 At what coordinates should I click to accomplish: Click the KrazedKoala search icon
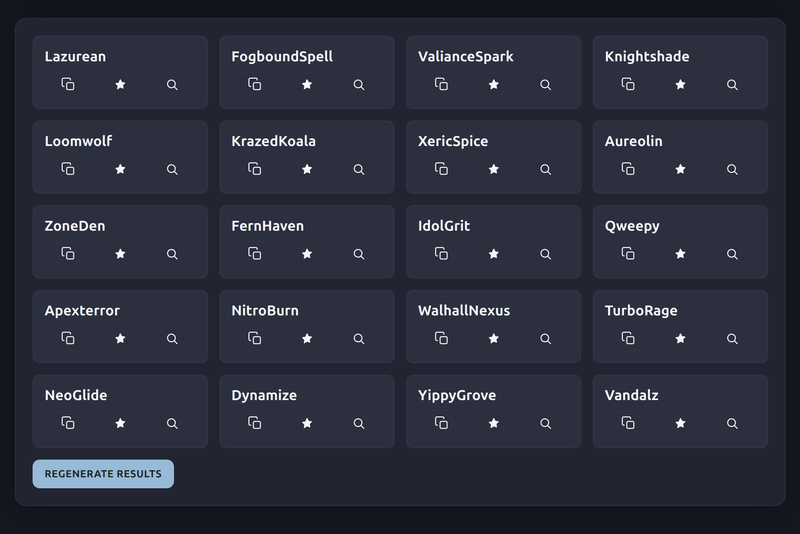(x=359, y=169)
